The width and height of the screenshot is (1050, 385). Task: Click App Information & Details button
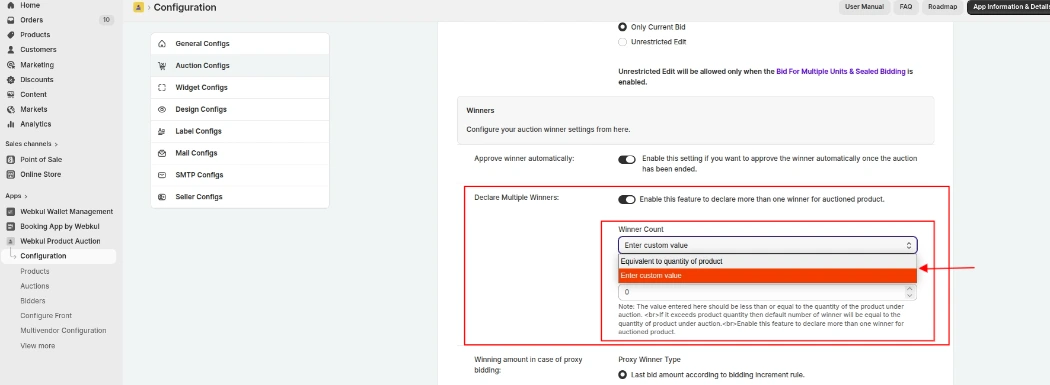(x=1008, y=7)
